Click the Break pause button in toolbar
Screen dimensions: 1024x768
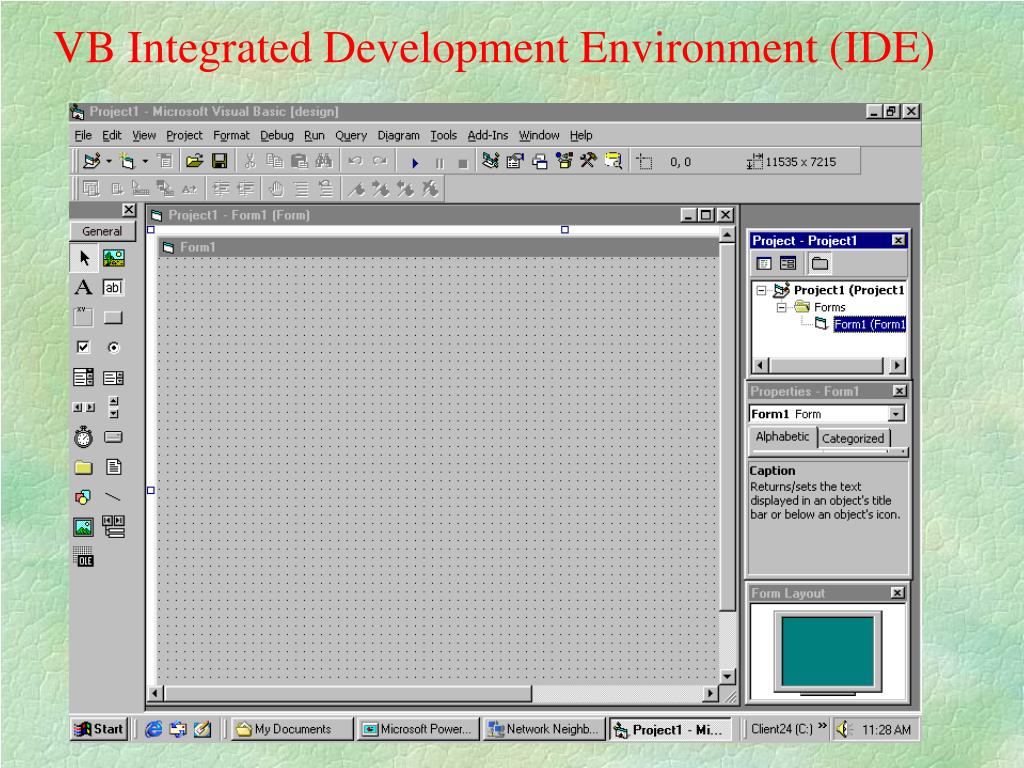coord(440,163)
